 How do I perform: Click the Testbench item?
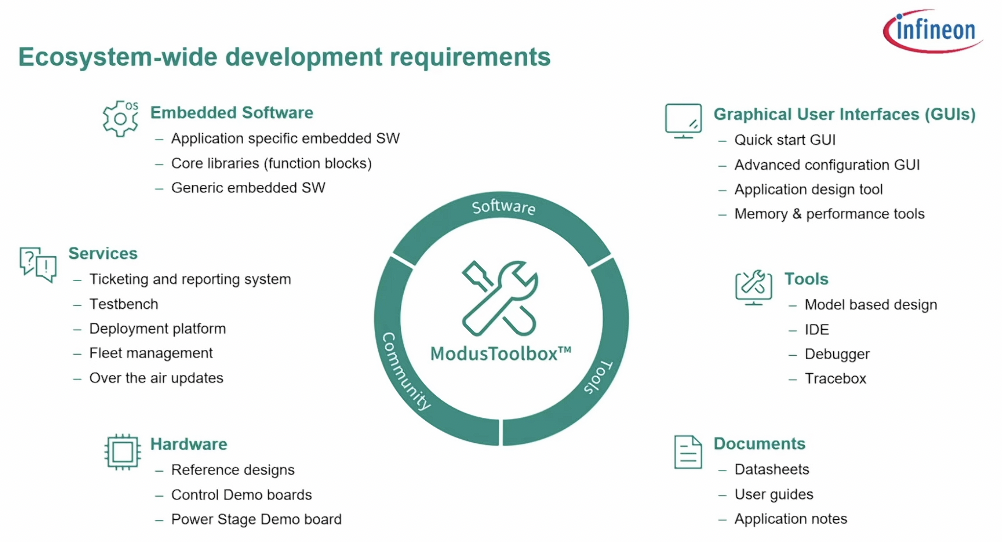click(123, 304)
